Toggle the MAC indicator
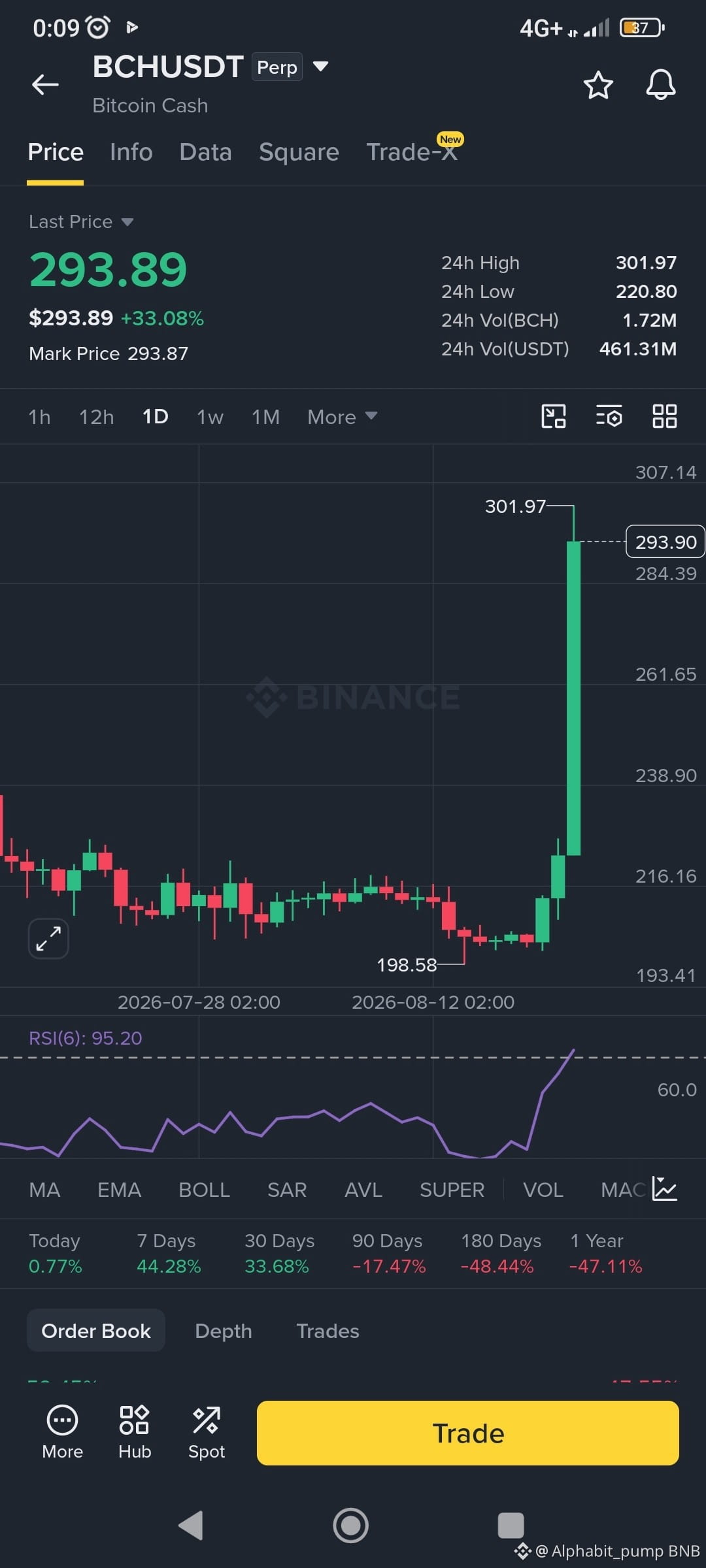Viewport: 706px width, 1568px height. [x=624, y=1190]
